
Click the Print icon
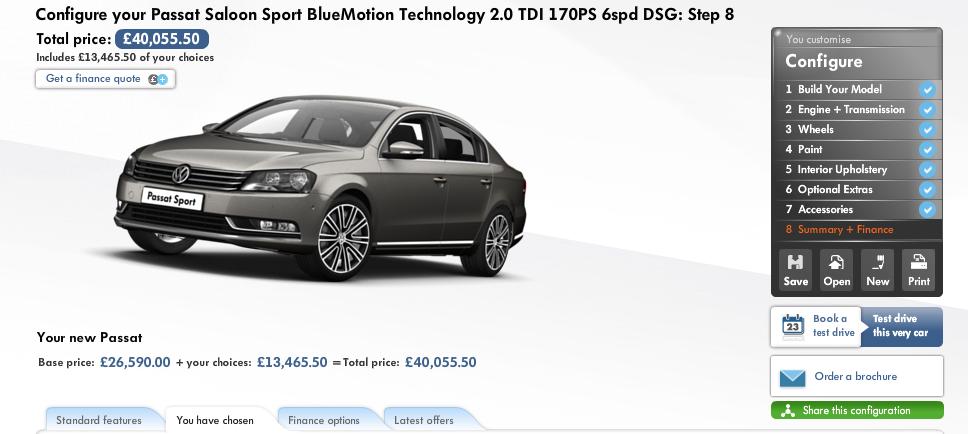pyautogui.click(x=918, y=262)
